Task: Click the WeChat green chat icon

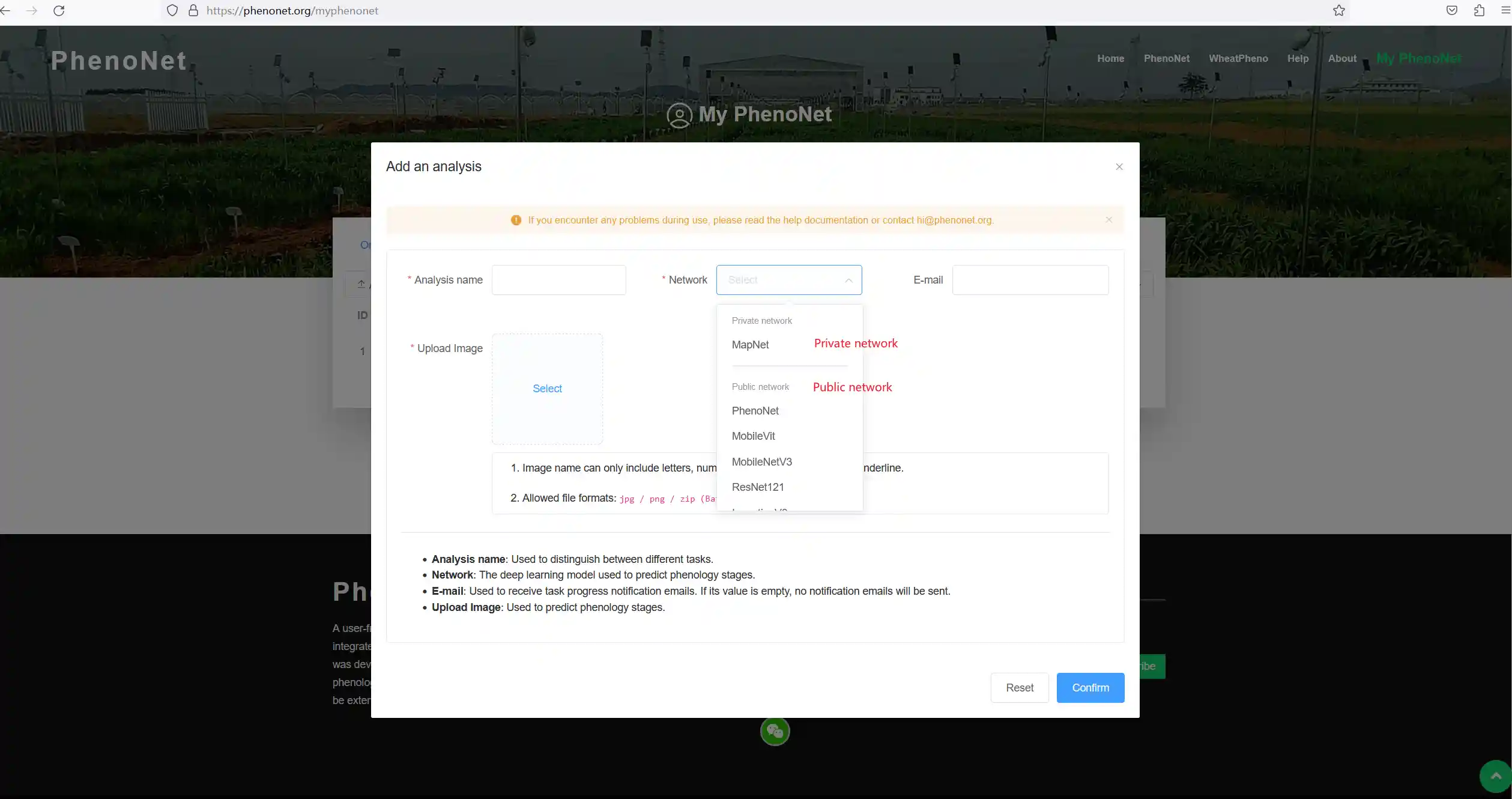Action: click(775, 731)
